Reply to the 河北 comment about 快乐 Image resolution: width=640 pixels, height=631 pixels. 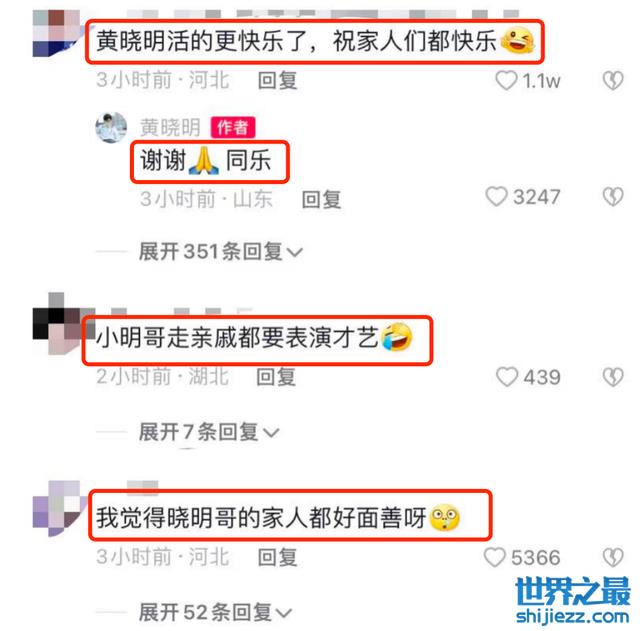[x=278, y=80]
